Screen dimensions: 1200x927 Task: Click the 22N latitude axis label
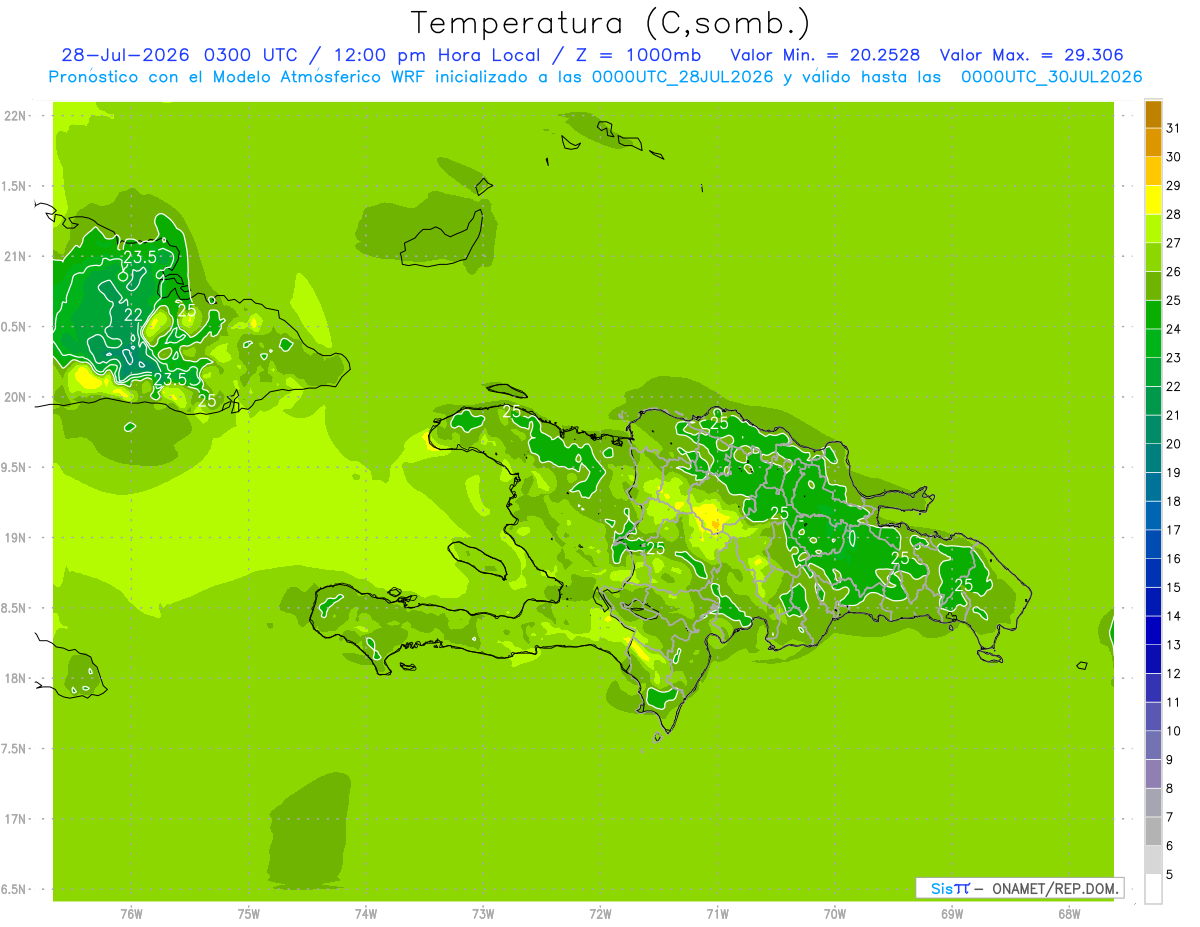point(15,116)
